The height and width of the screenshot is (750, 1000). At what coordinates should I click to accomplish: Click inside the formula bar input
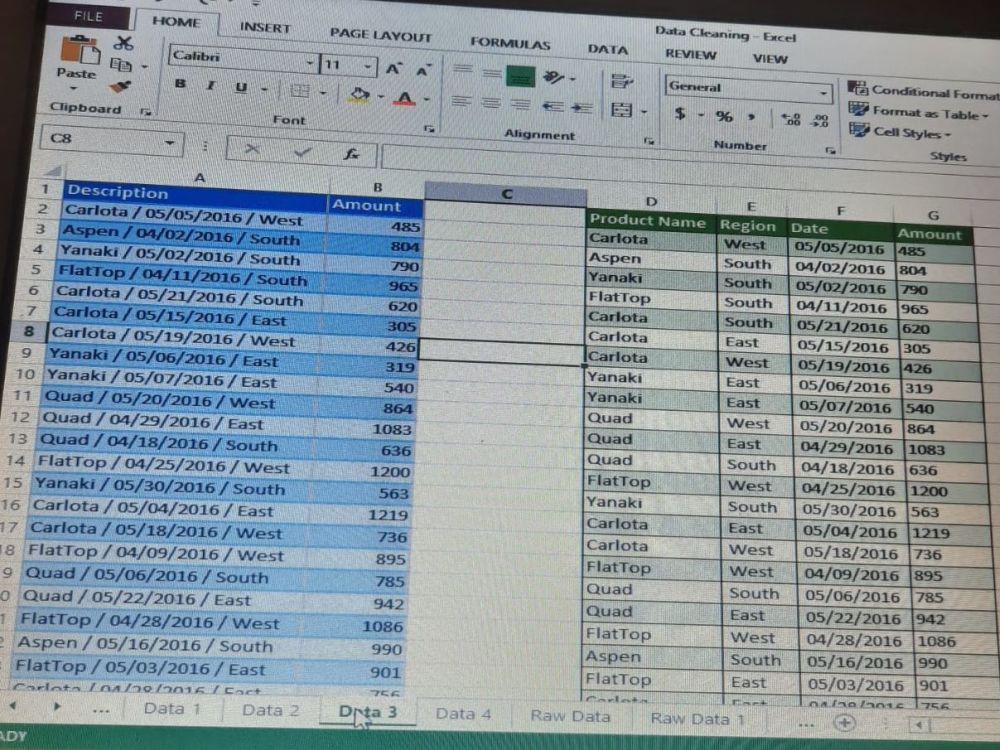[x=689, y=165]
